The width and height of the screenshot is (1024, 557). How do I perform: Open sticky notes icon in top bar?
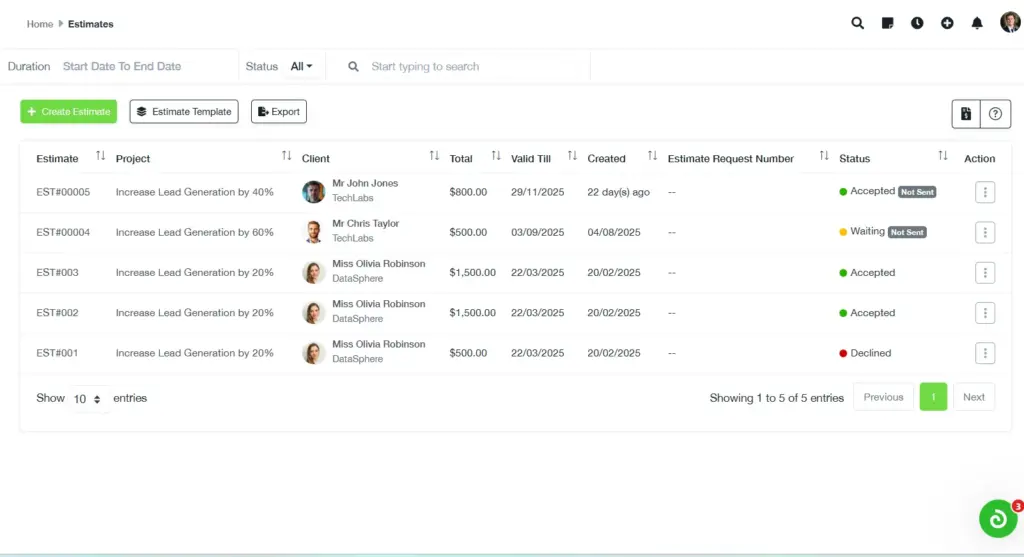(x=888, y=24)
